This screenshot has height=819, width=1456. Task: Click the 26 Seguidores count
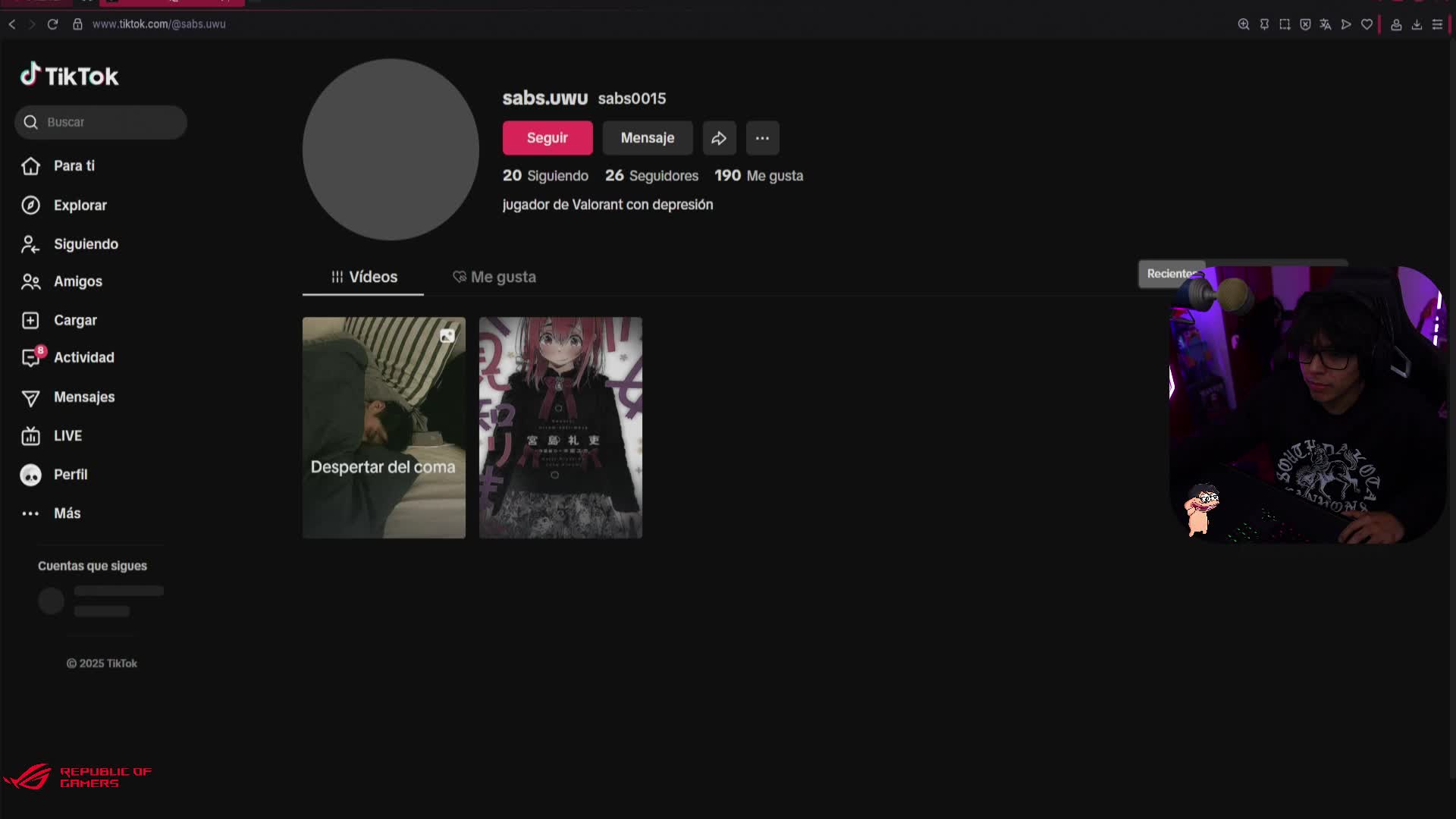click(651, 176)
